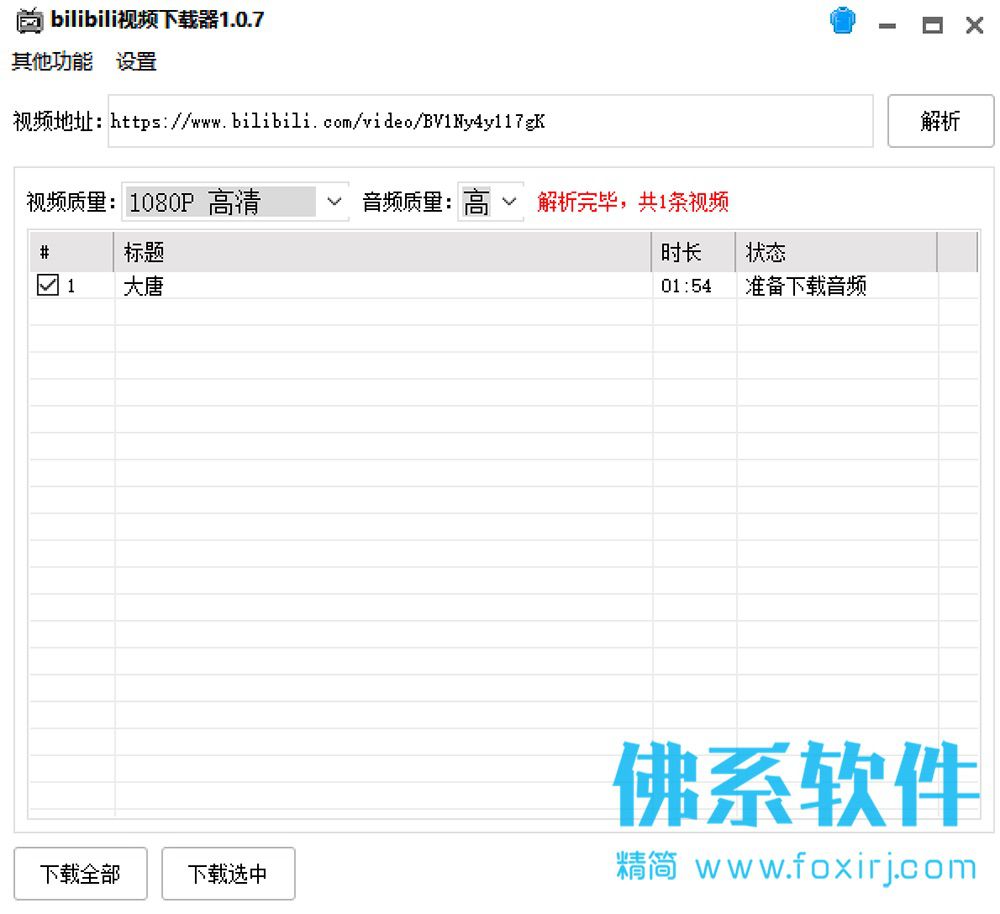Click the bilibili TV app icon
The image size is (1000, 914).
(29, 20)
